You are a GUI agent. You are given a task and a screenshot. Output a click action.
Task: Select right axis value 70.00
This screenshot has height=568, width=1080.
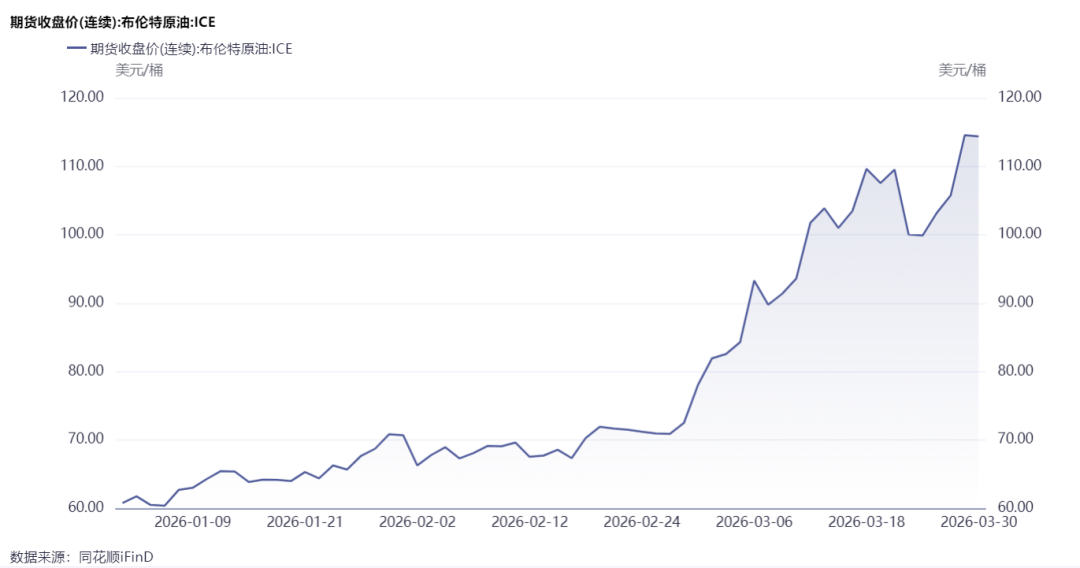[1016, 439]
